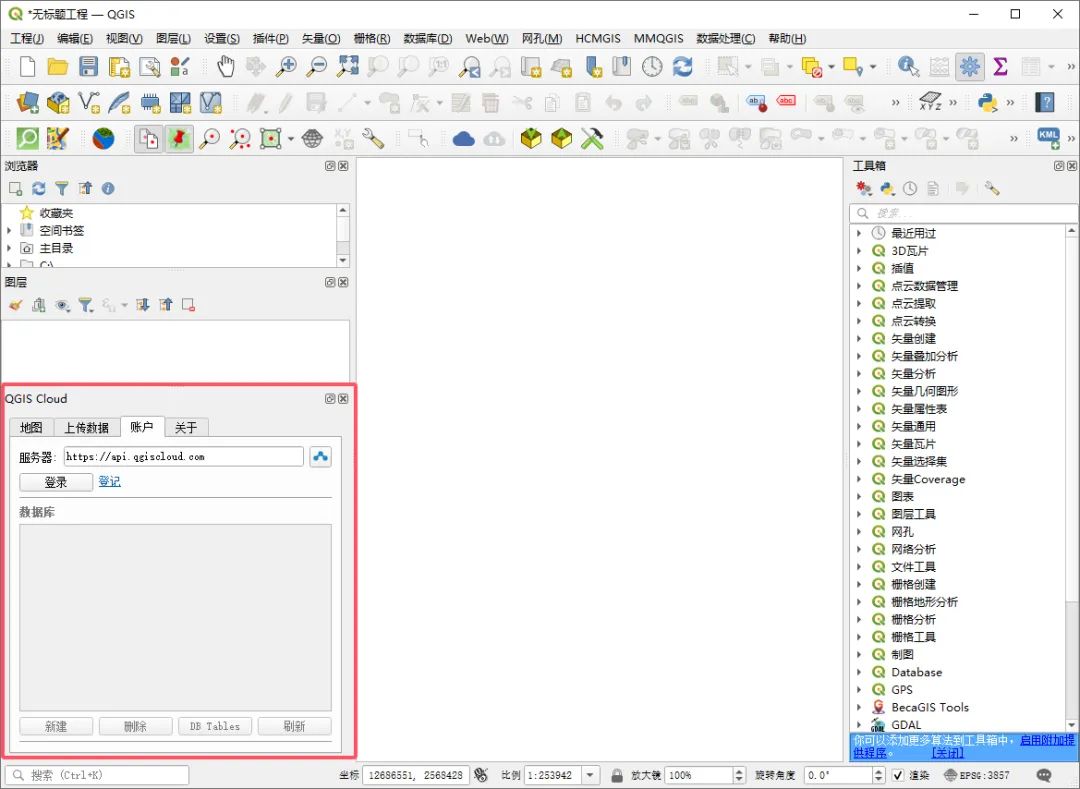Click the log messages speech bubble icon

pyautogui.click(x=1044, y=775)
